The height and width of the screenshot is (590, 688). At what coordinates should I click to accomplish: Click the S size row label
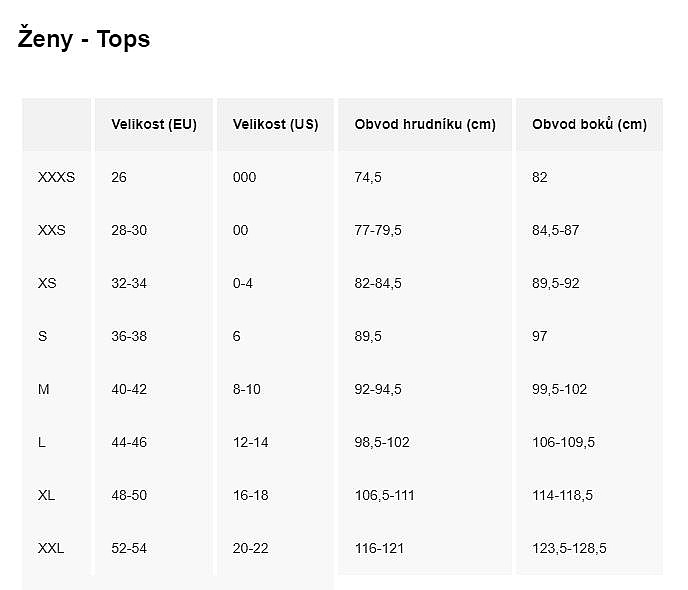click(42, 336)
